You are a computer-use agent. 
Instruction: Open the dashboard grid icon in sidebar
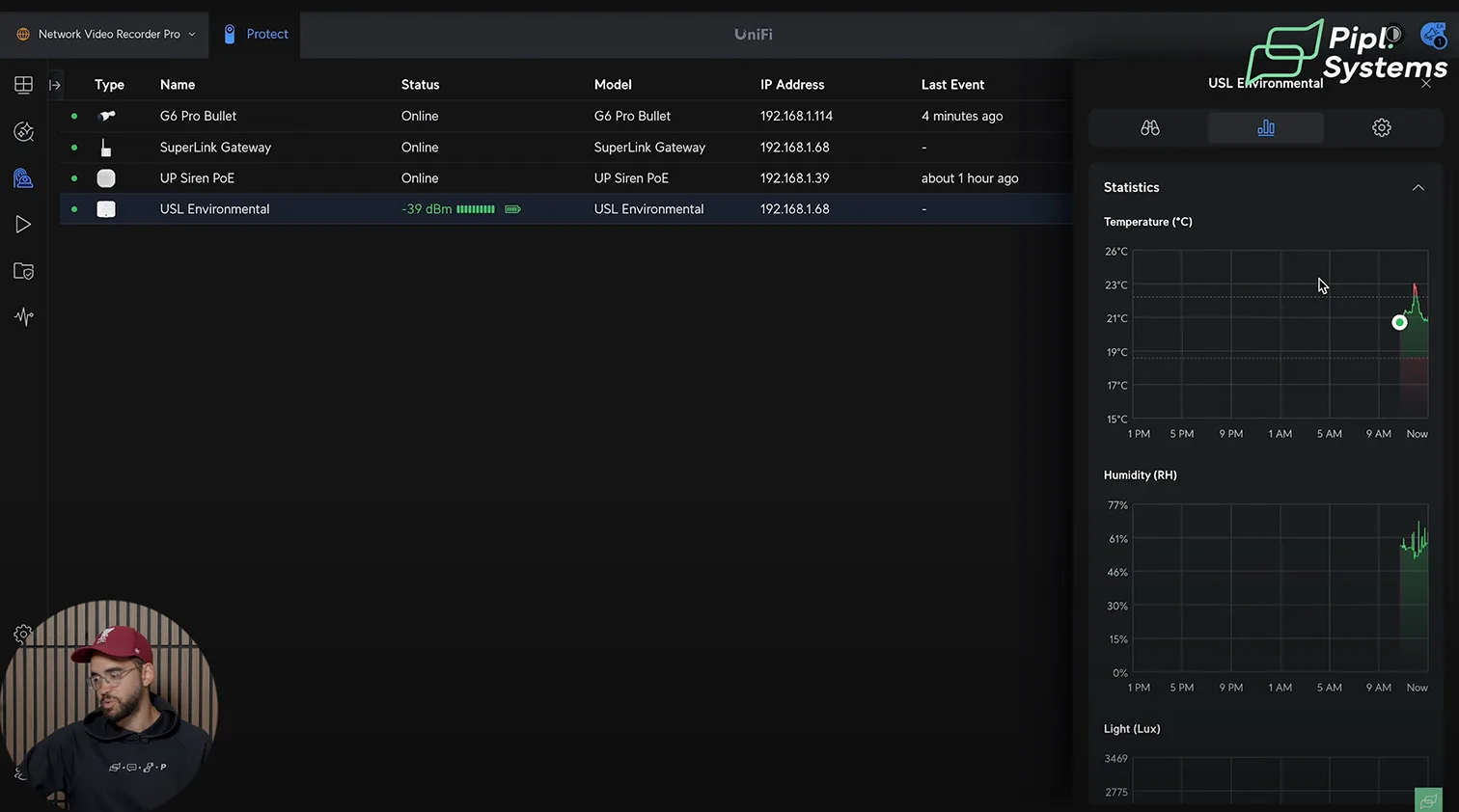point(23,85)
